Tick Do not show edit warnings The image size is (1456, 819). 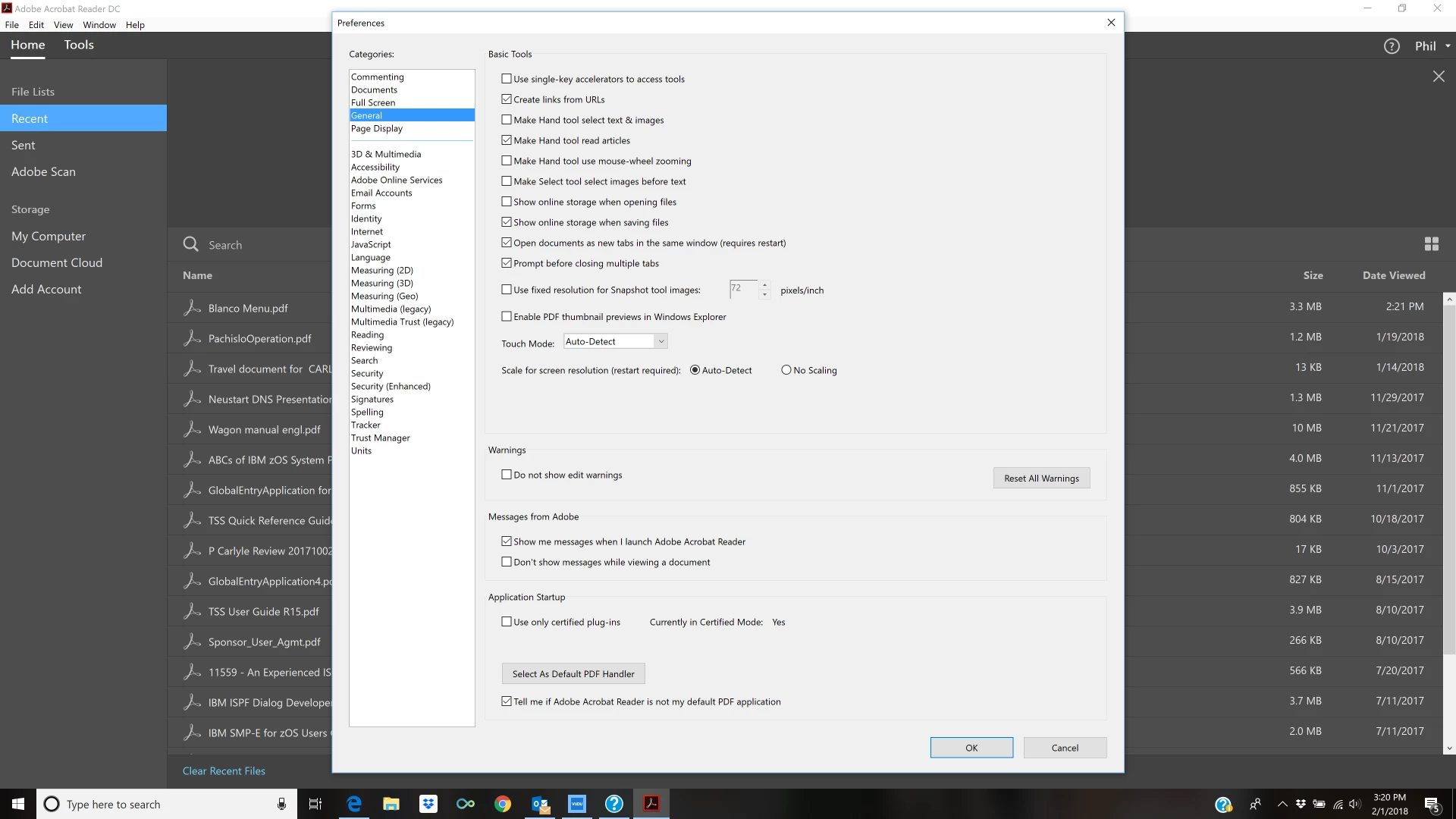click(x=507, y=475)
